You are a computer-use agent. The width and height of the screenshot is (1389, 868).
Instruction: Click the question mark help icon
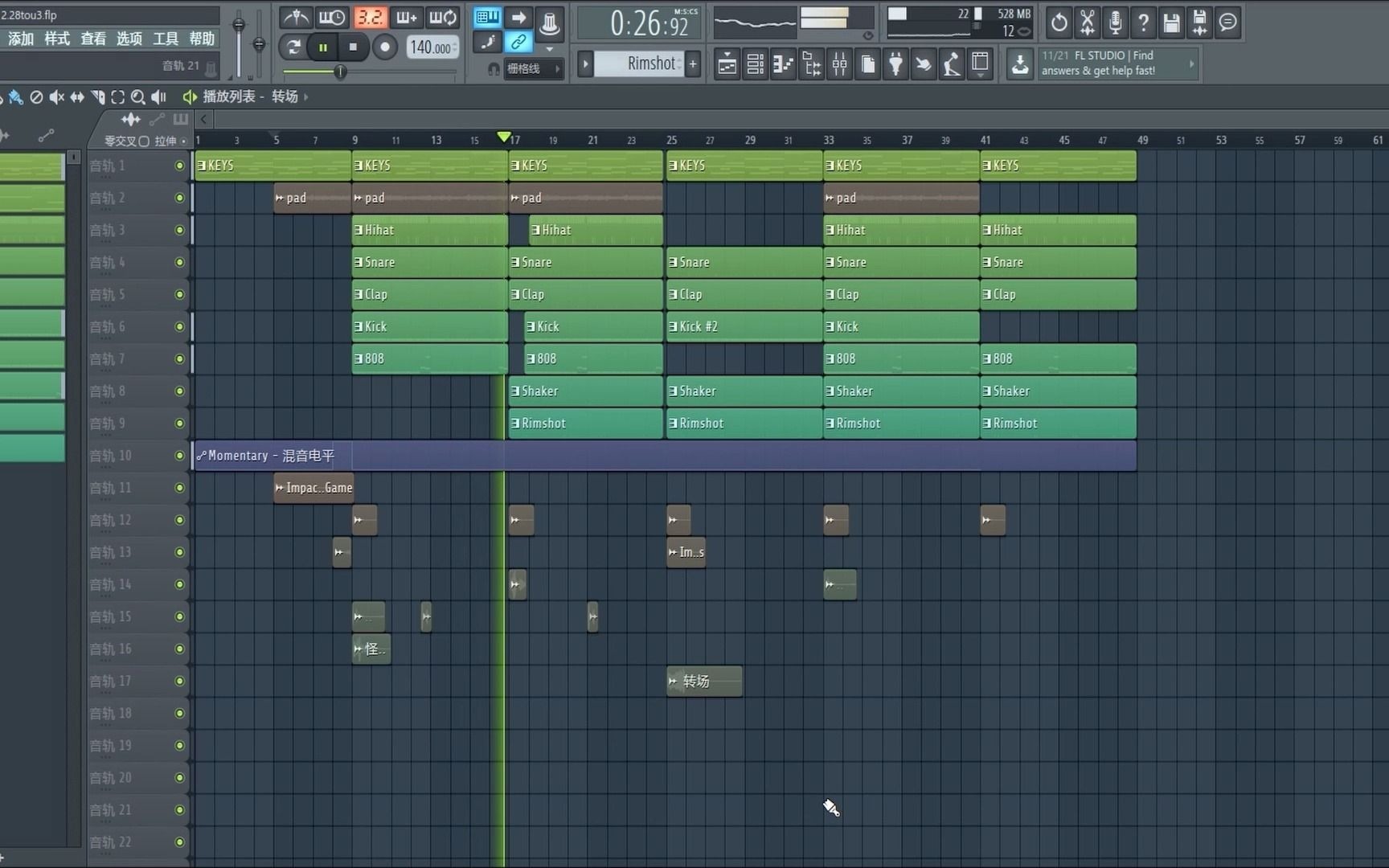click(x=1144, y=23)
